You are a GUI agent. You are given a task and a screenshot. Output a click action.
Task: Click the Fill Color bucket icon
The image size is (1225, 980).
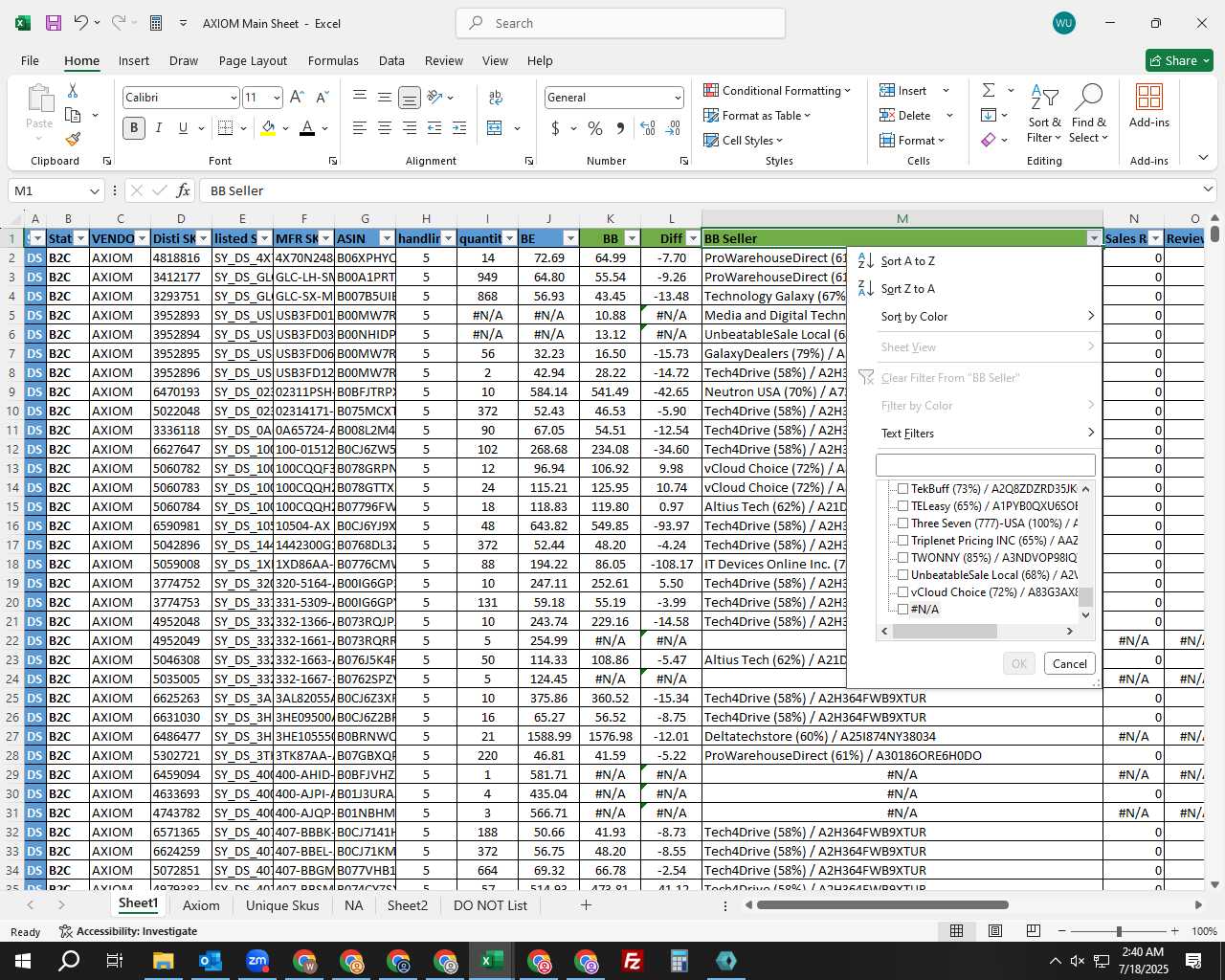[268, 127]
